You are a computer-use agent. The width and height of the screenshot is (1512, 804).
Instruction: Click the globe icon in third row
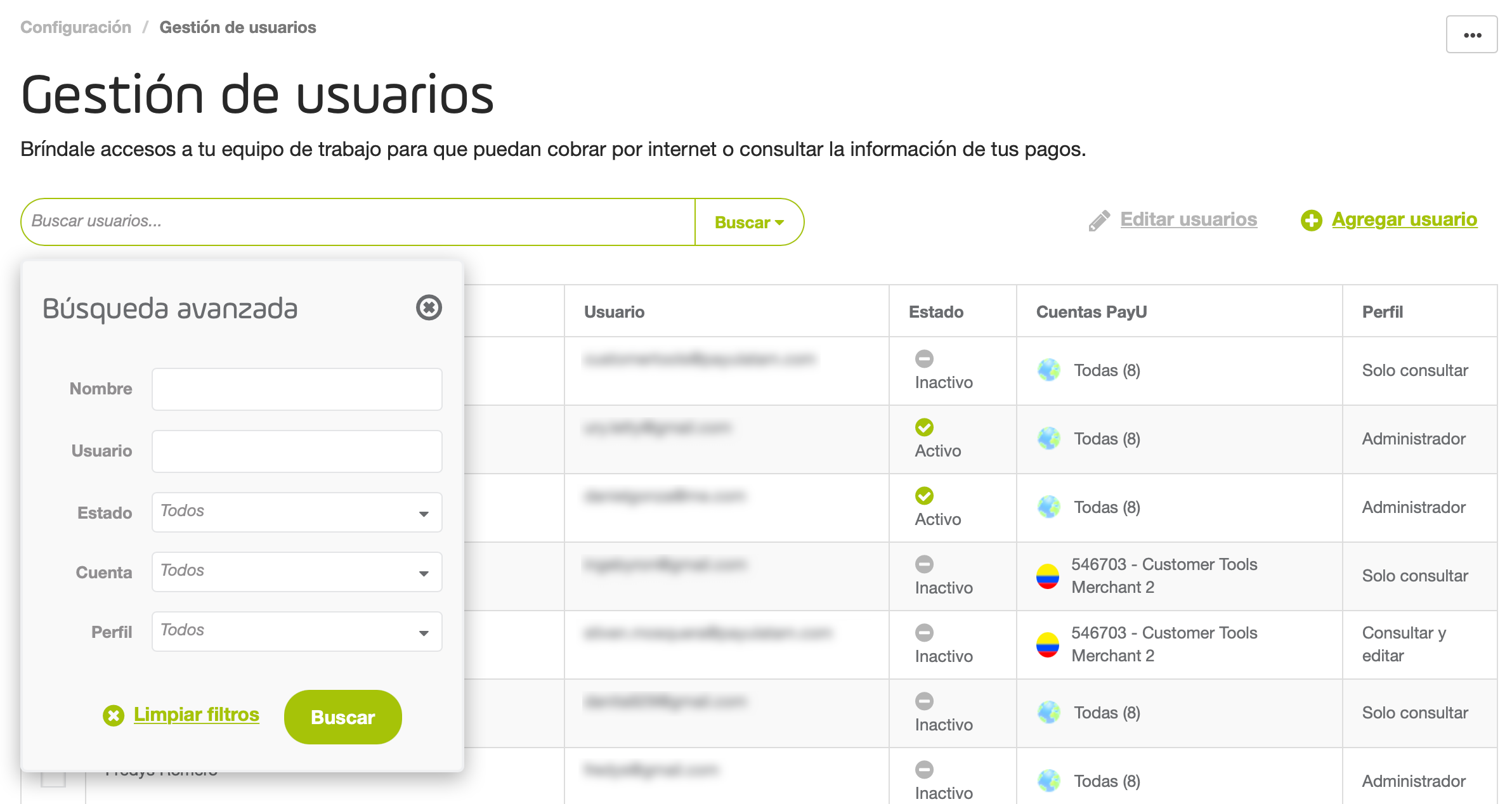point(1048,507)
